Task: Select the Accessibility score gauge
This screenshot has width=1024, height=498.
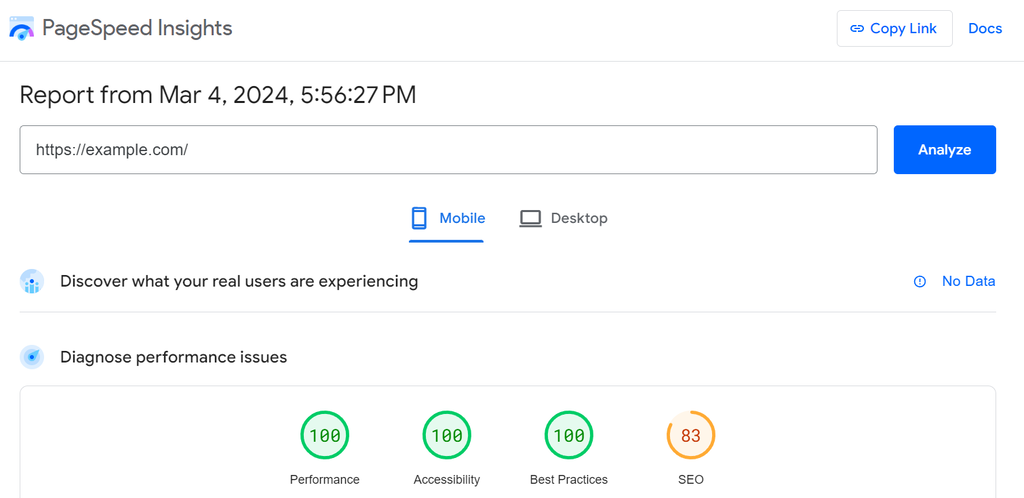Action: pos(447,436)
